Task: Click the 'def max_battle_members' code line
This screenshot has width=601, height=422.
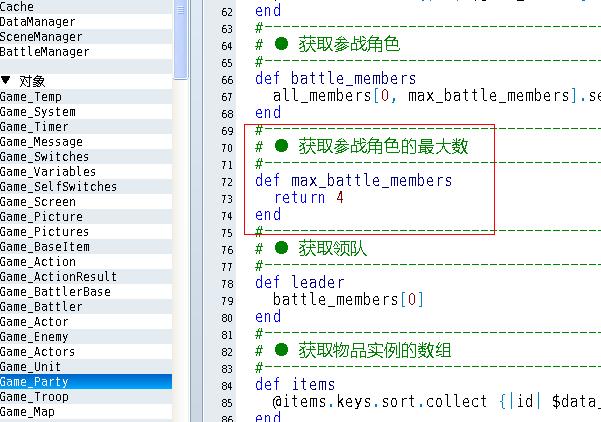Action: click(353, 181)
